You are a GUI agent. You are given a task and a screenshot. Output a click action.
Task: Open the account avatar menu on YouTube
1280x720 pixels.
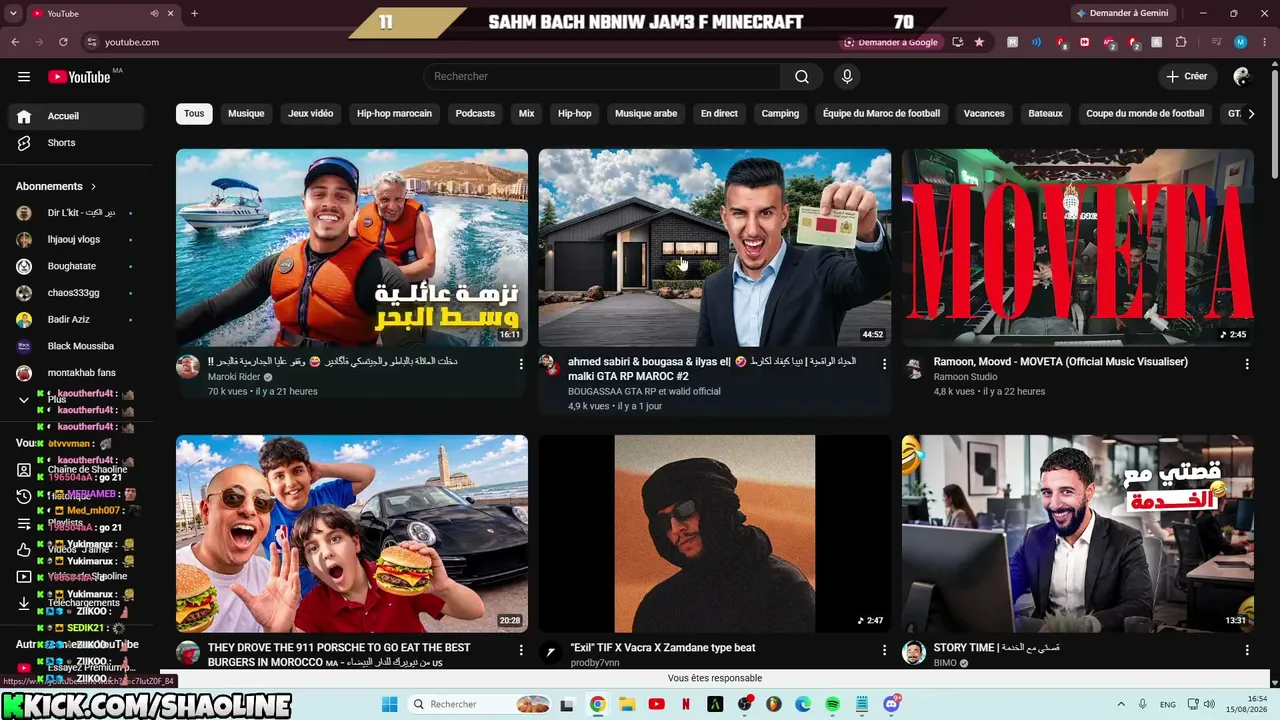click(1242, 77)
